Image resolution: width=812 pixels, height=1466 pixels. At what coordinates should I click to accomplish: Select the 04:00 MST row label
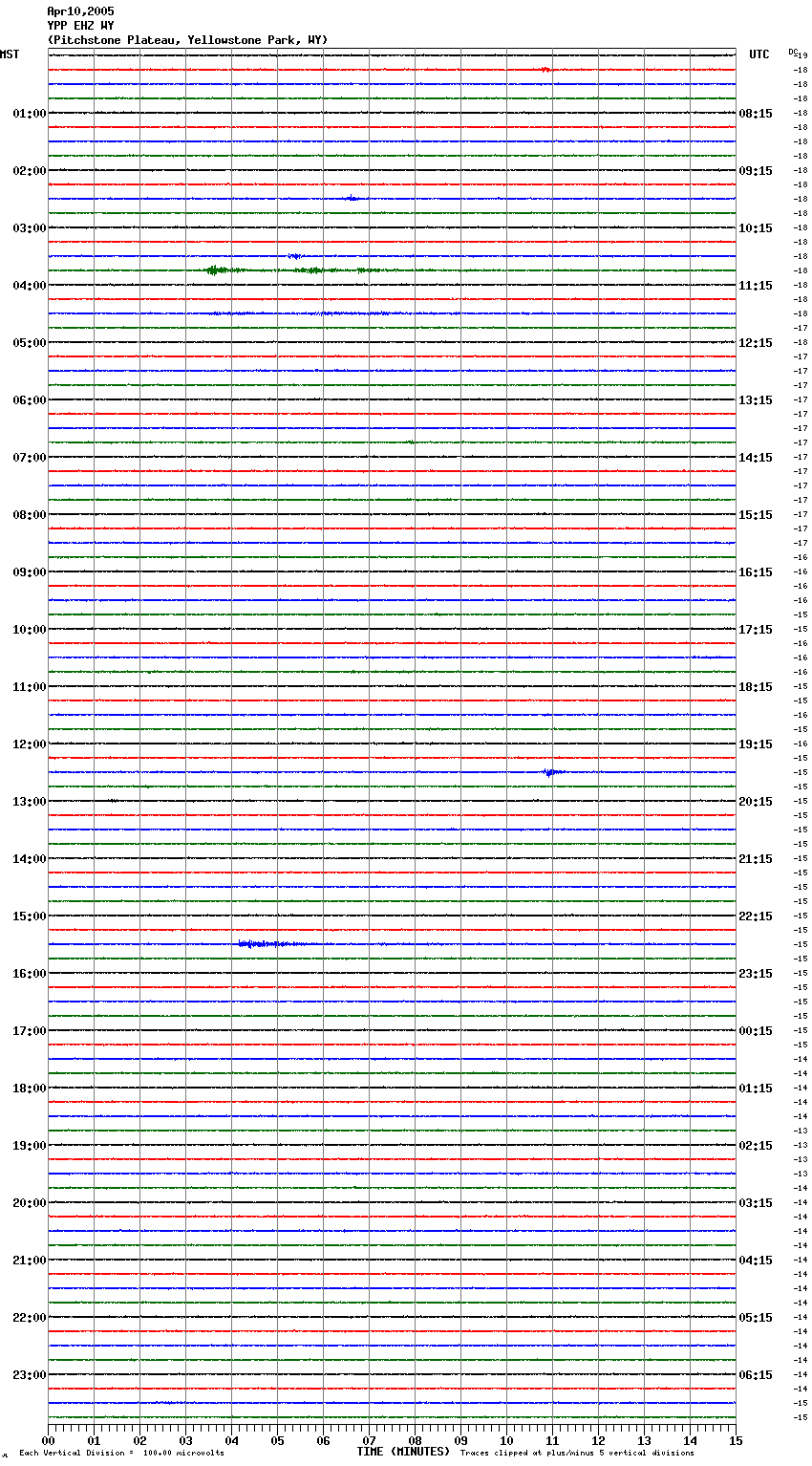(x=30, y=286)
